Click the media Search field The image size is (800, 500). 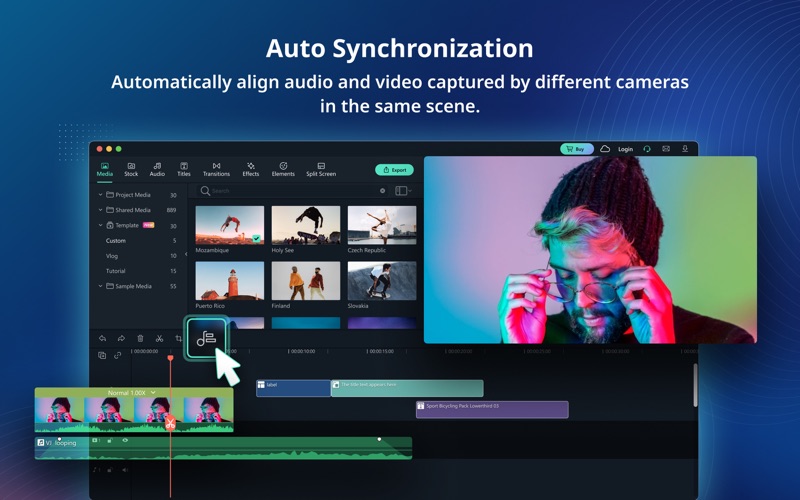click(x=293, y=191)
